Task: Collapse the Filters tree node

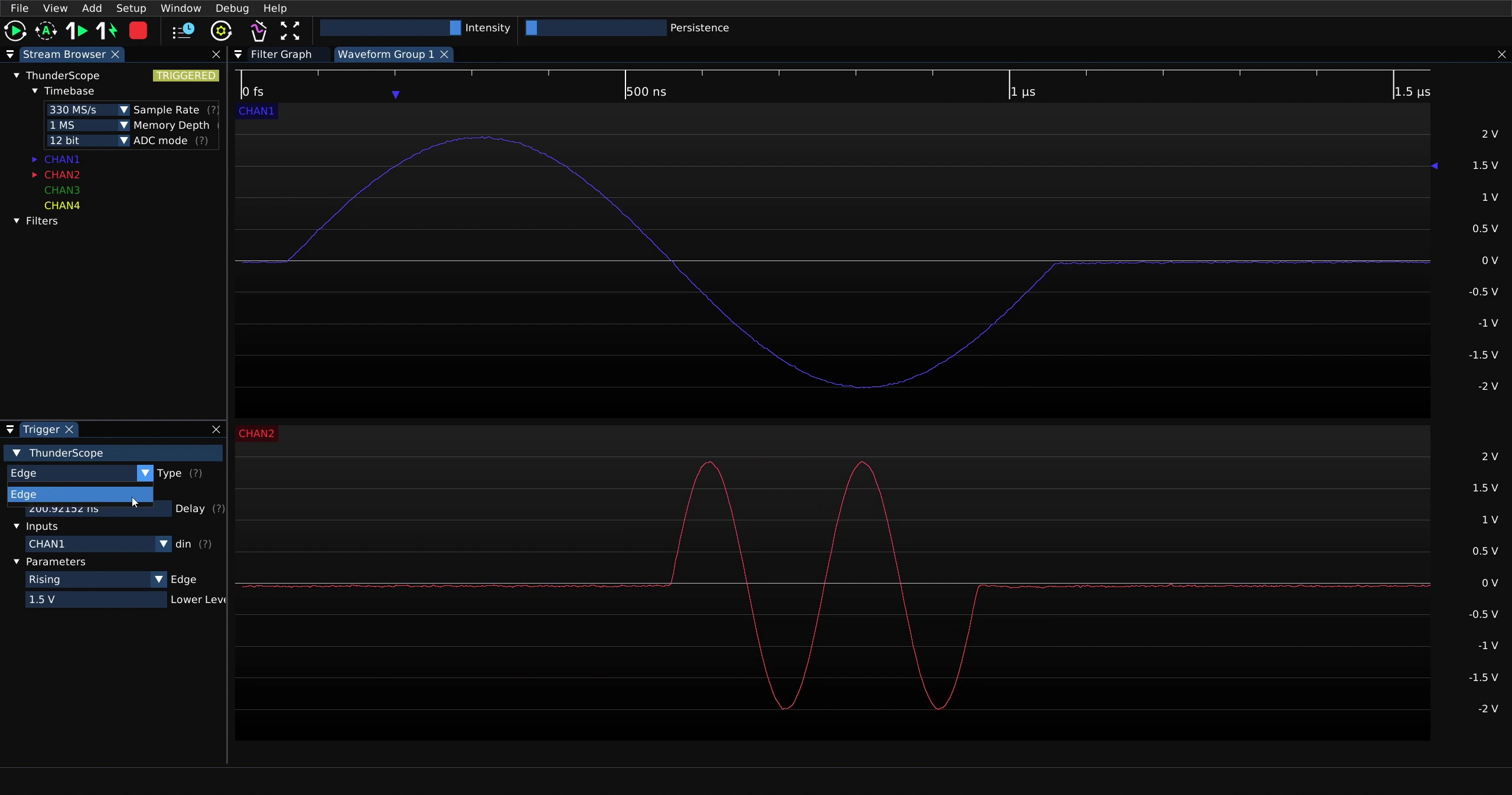Action: [17, 221]
